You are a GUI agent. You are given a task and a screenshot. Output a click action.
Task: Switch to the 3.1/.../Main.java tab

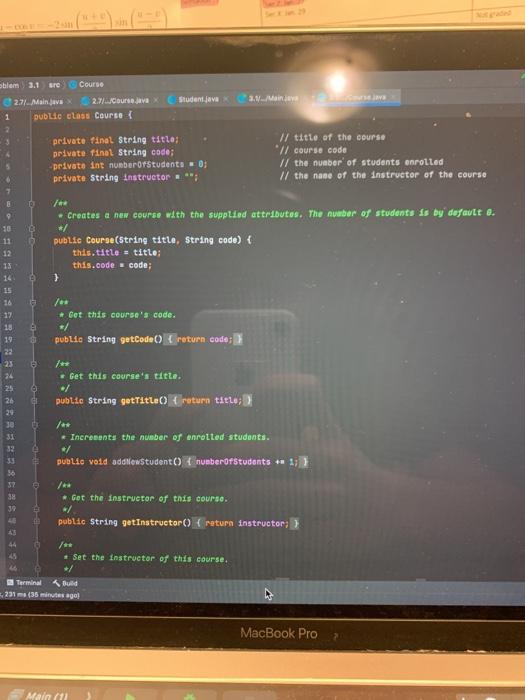272,98
